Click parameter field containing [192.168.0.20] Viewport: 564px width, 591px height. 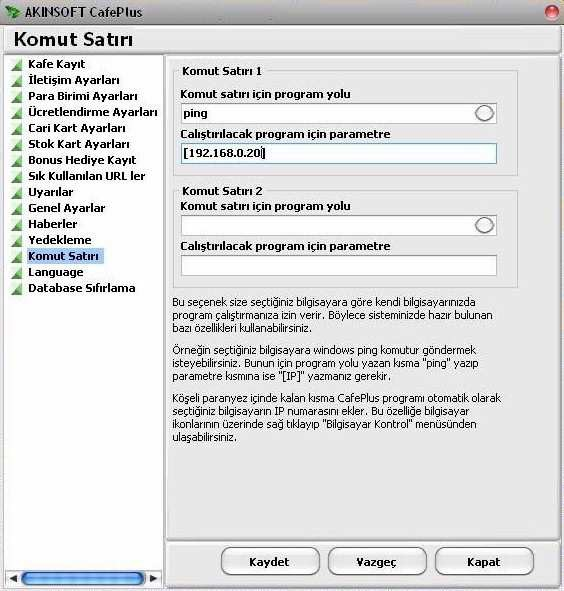pos(339,153)
